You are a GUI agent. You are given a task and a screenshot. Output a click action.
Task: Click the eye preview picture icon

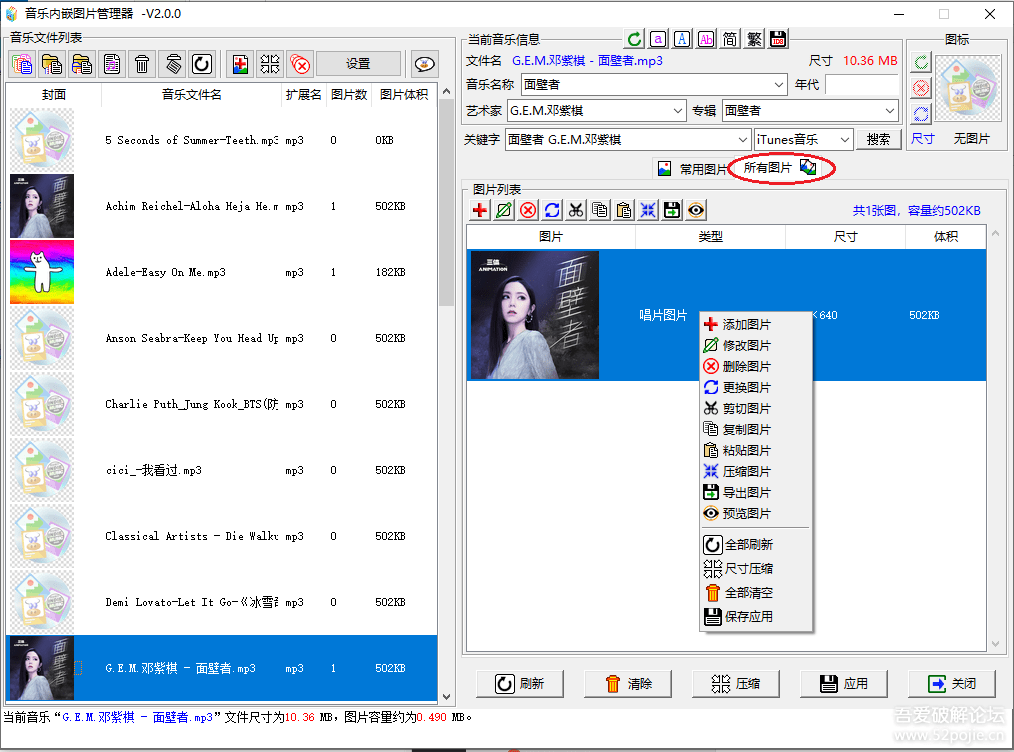(x=696, y=210)
